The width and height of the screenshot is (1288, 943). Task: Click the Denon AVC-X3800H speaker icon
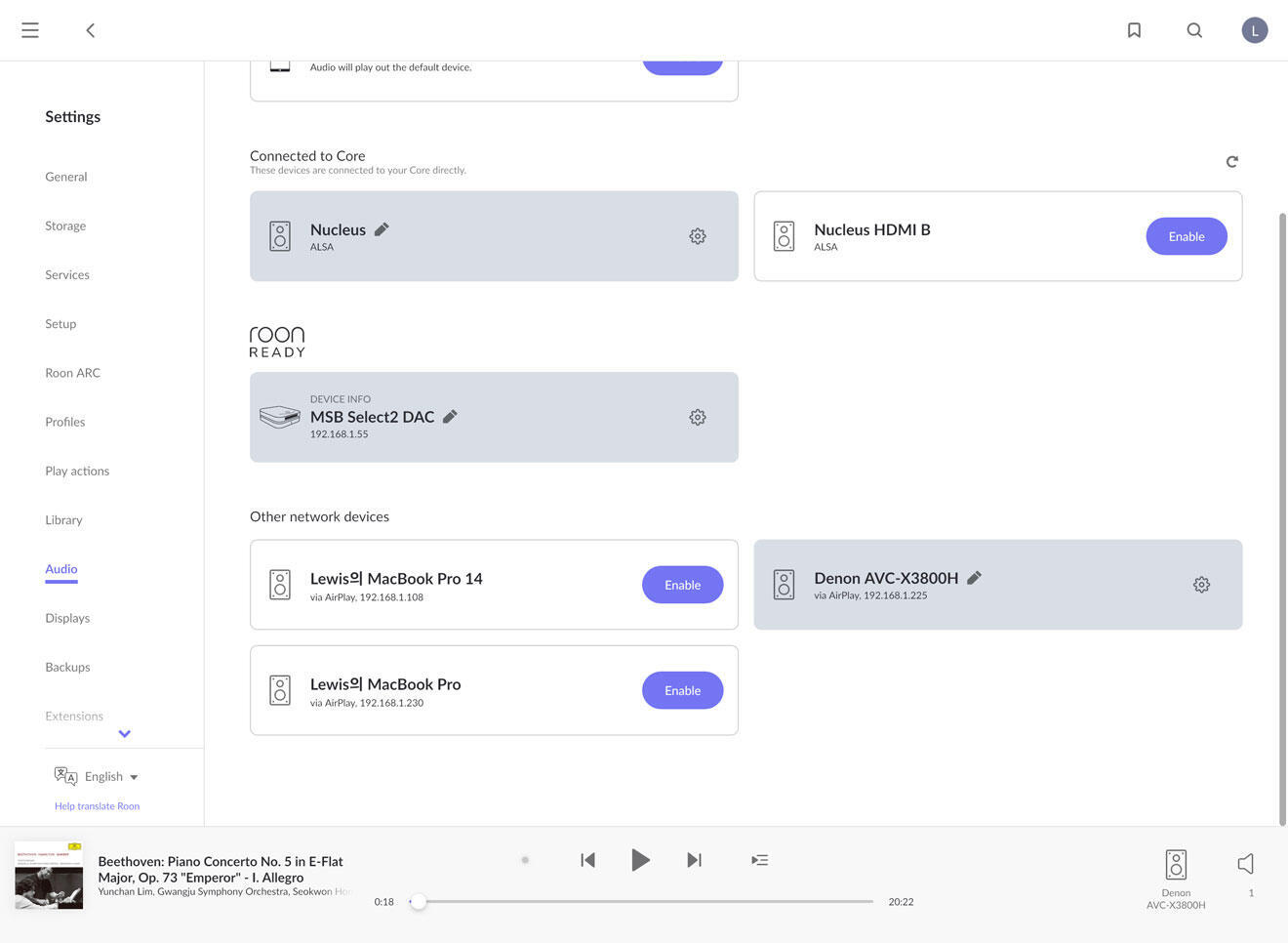785,585
